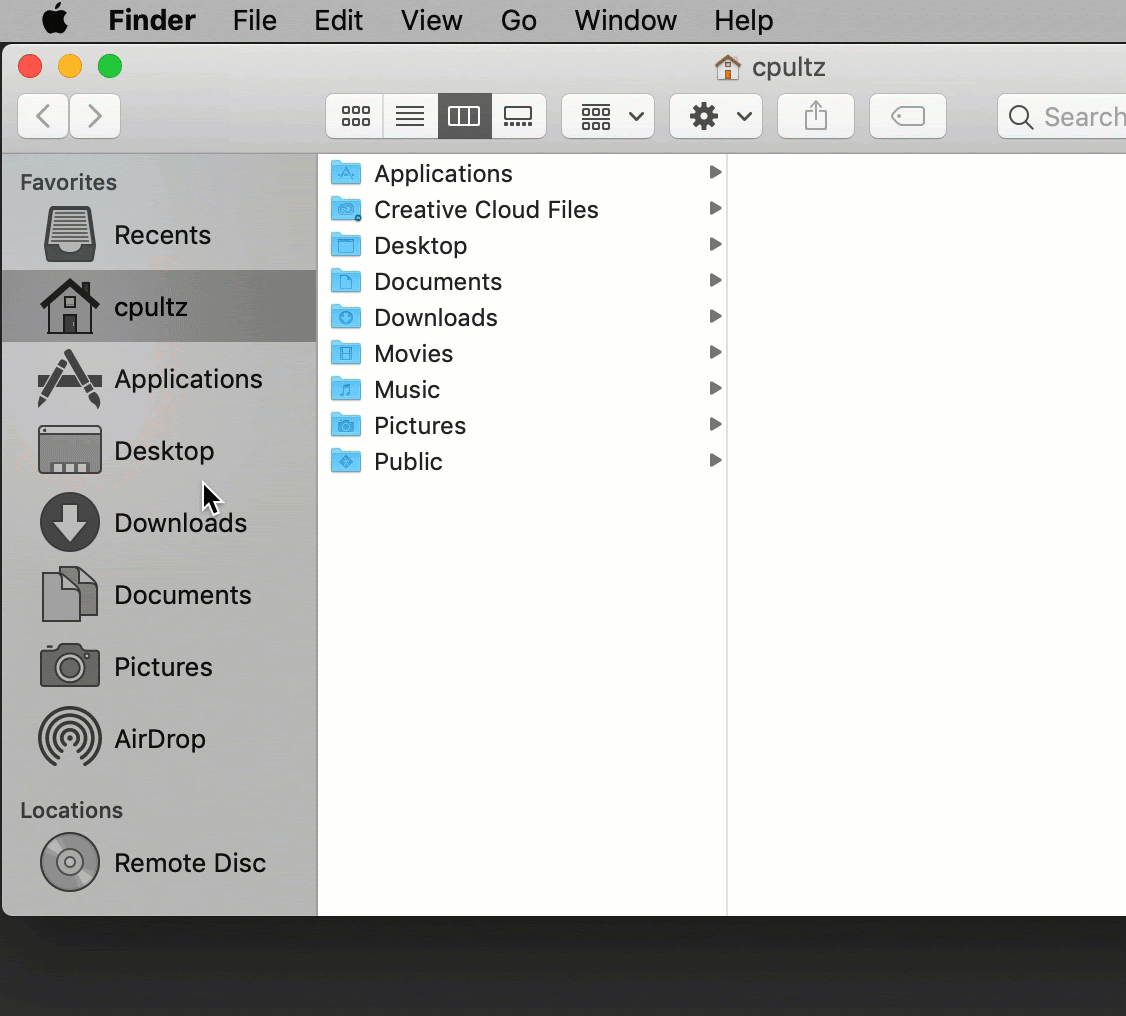Open the gear Action menu

(716, 116)
